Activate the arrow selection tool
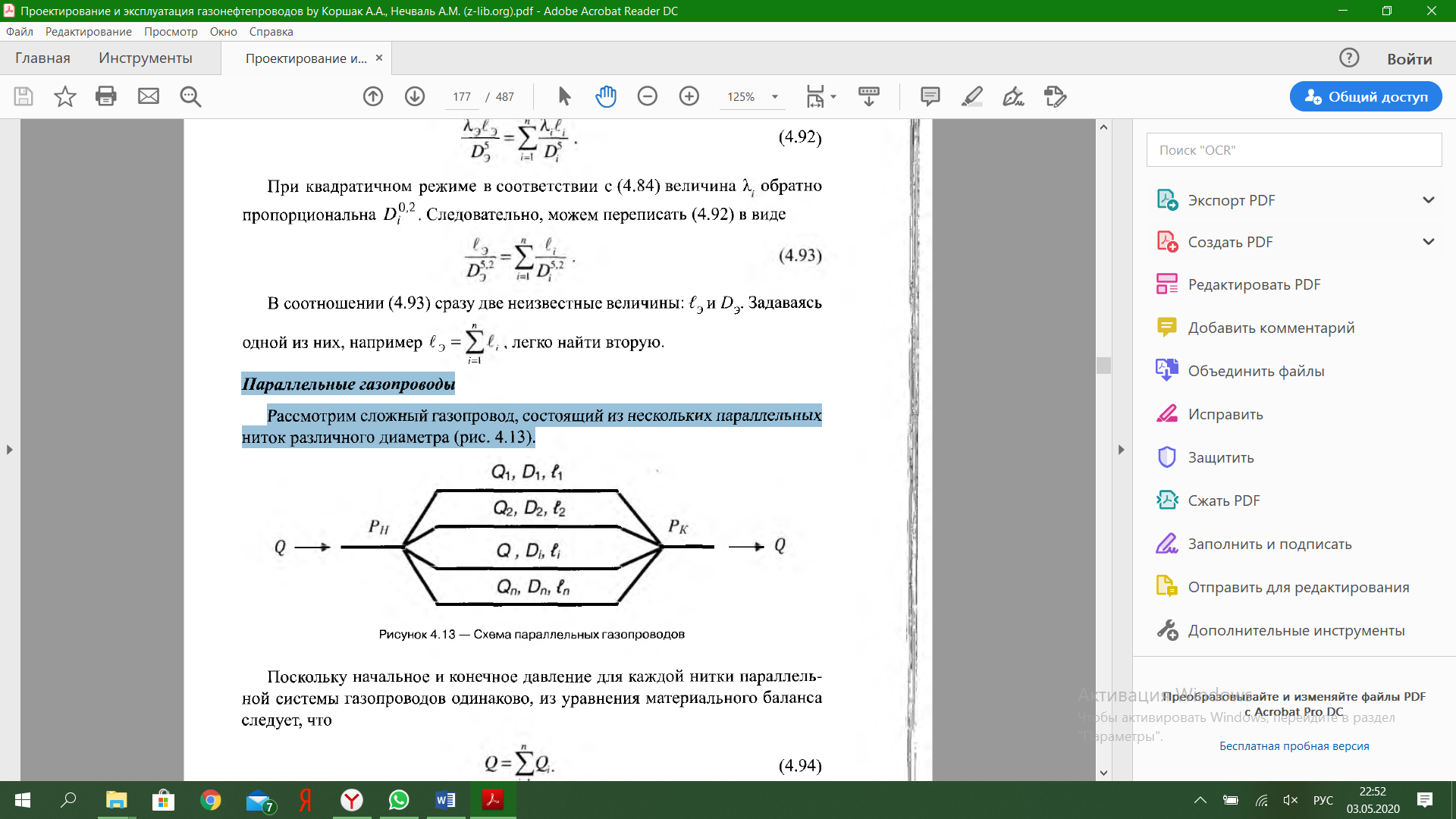This screenshot has height=819, width=1456. coord(564,96)
